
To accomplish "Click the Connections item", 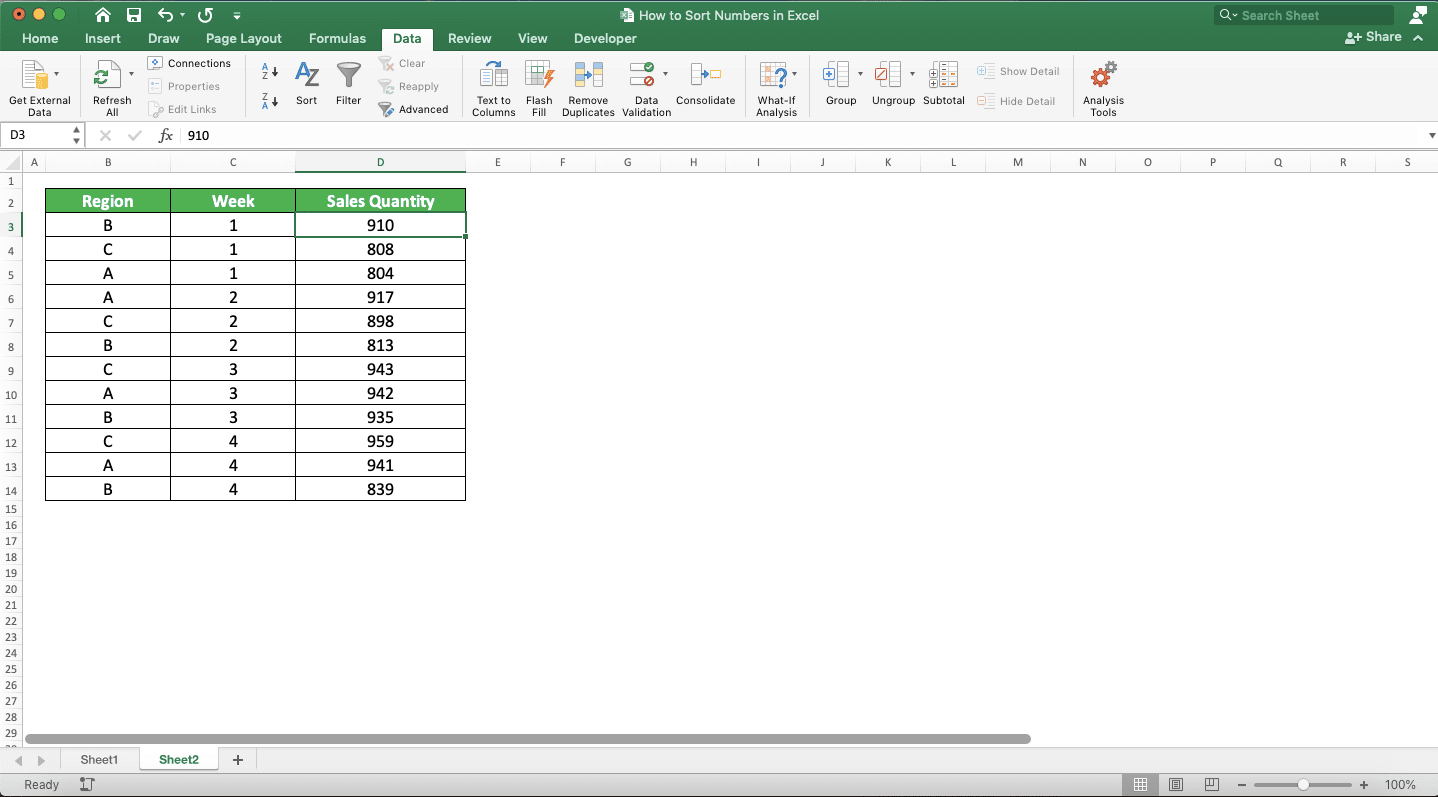I will click(189, 63).
